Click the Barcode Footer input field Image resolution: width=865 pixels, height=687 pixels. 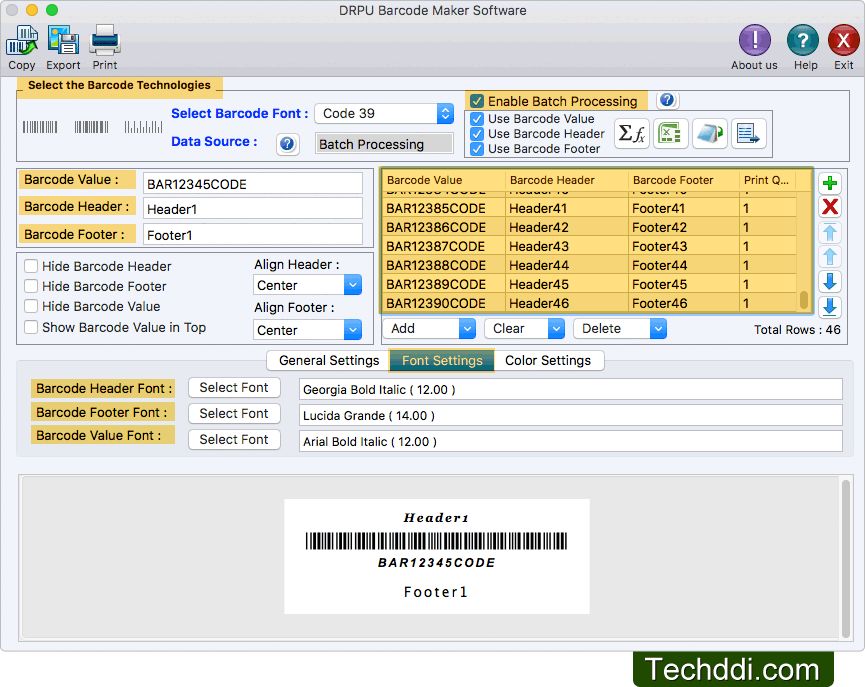tap(253, 235)
